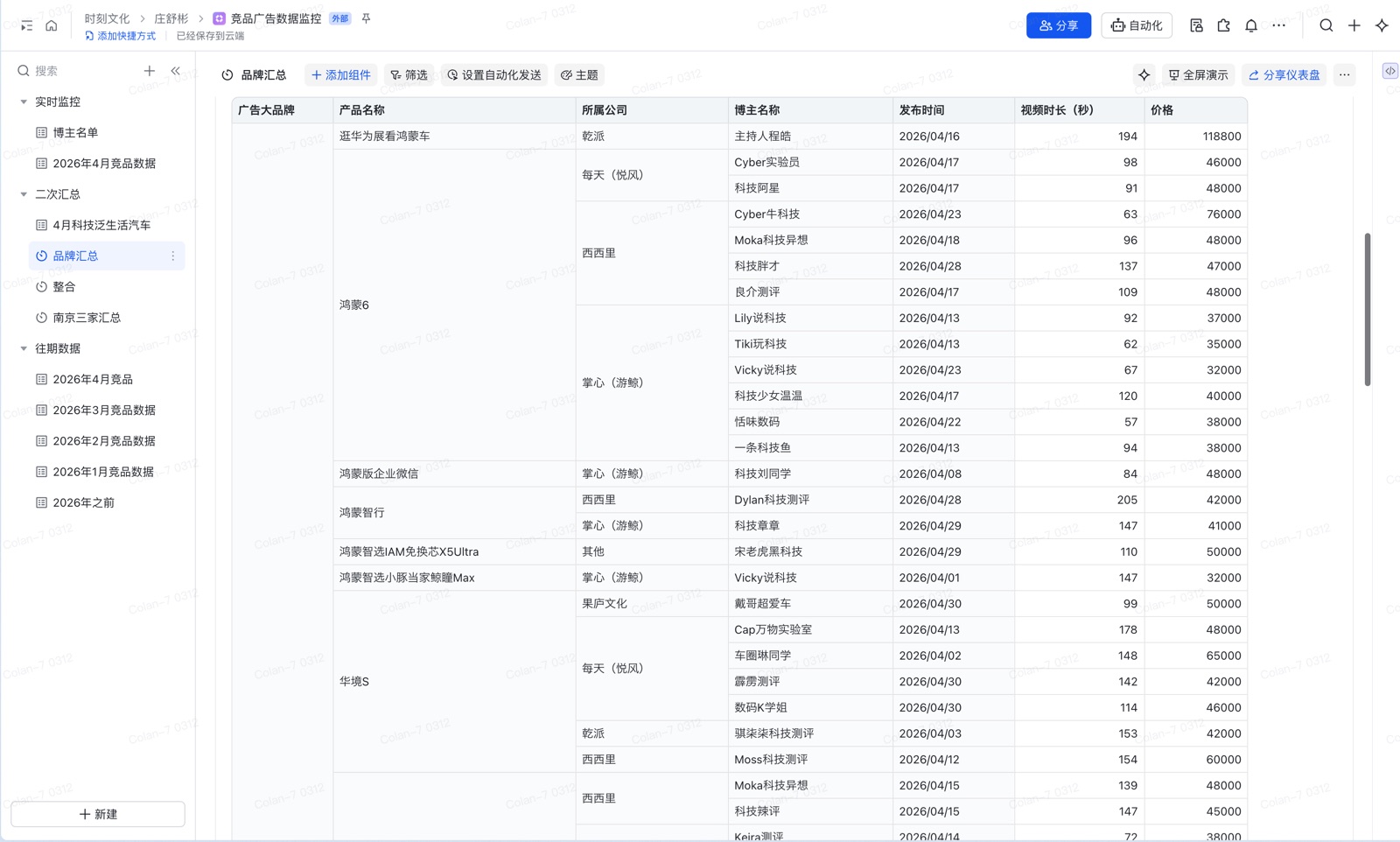Open 2026年之前 table

107,502
